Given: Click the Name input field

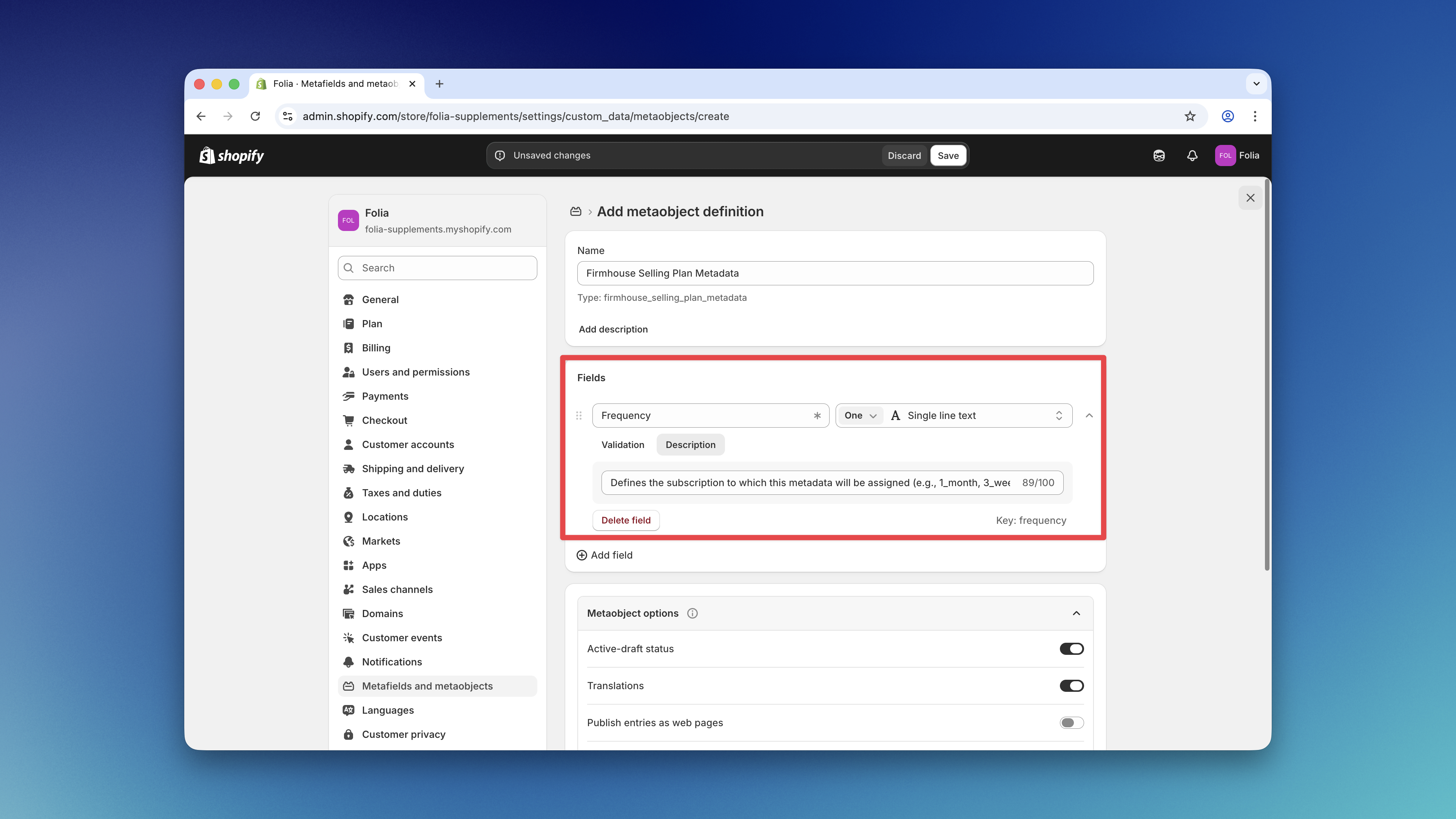Looking at the screenshot, I should click(835, 273).
